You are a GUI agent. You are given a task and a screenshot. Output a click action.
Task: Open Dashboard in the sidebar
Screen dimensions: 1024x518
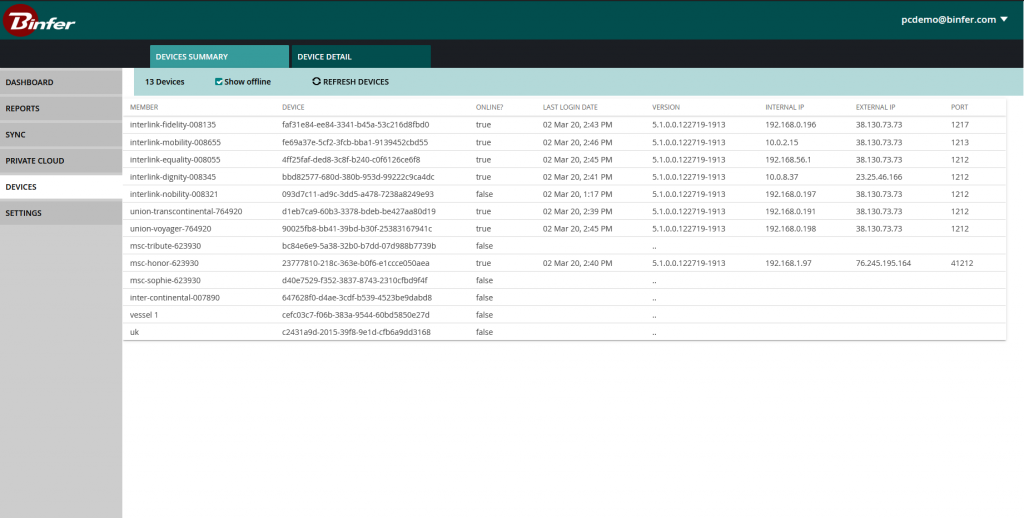pyautogui.click(x=61, y=82)
